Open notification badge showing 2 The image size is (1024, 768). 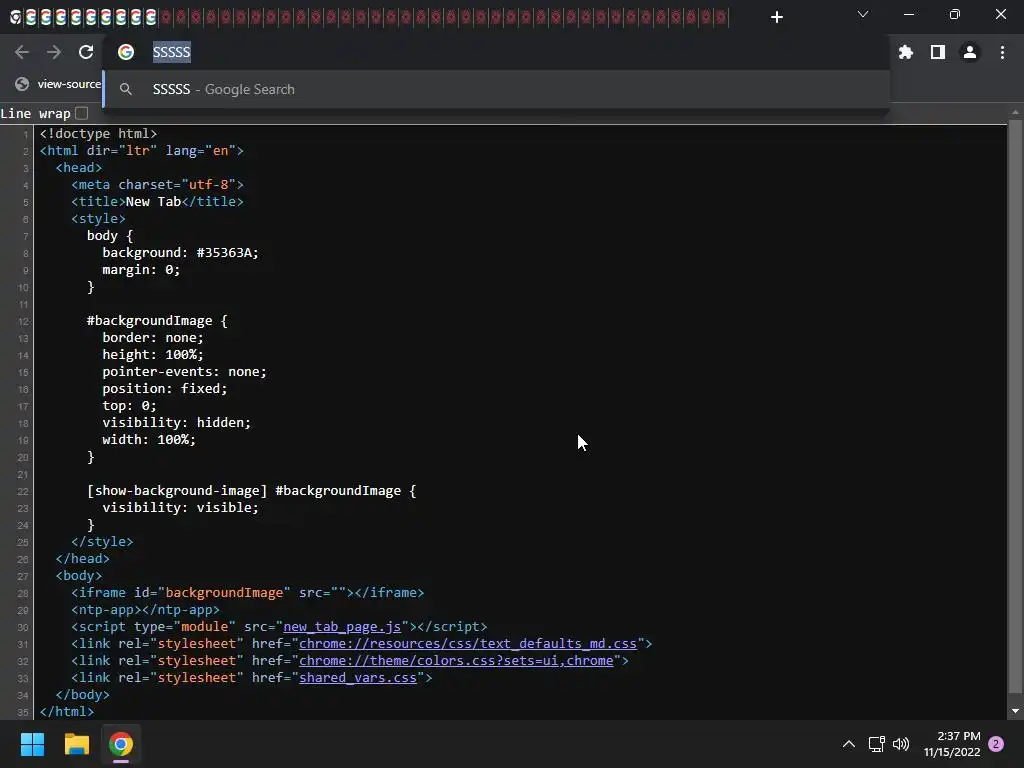click(996, 744)
